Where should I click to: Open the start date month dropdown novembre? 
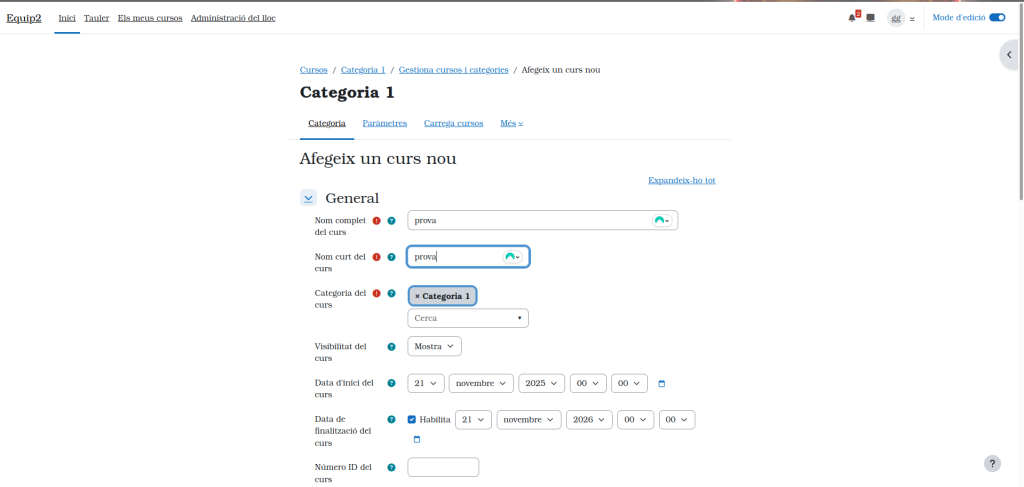481,383
